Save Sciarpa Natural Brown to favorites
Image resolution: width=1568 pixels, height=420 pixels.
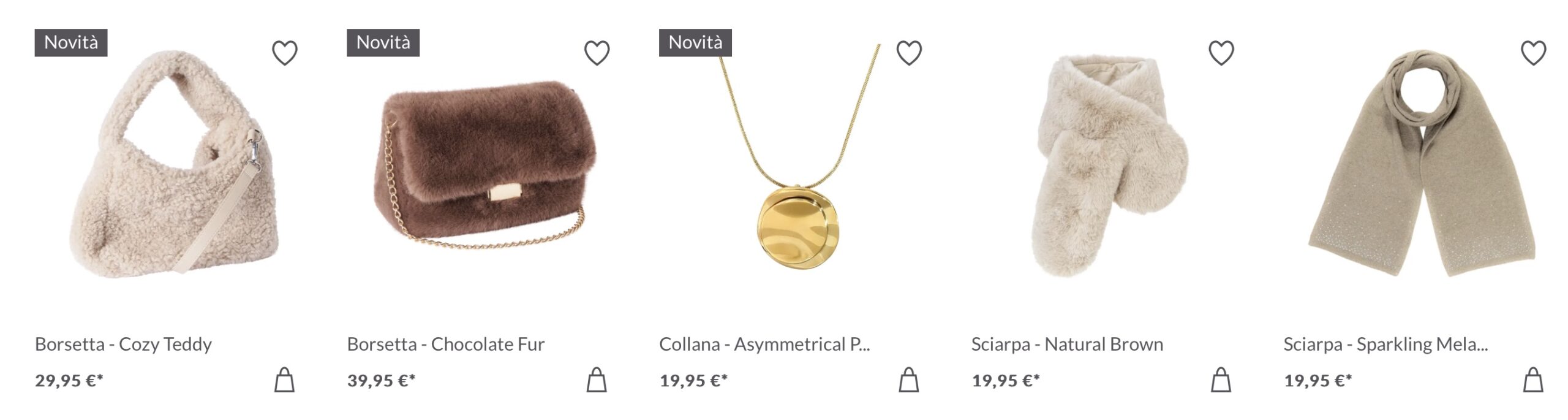click(x=1221, y=53)
